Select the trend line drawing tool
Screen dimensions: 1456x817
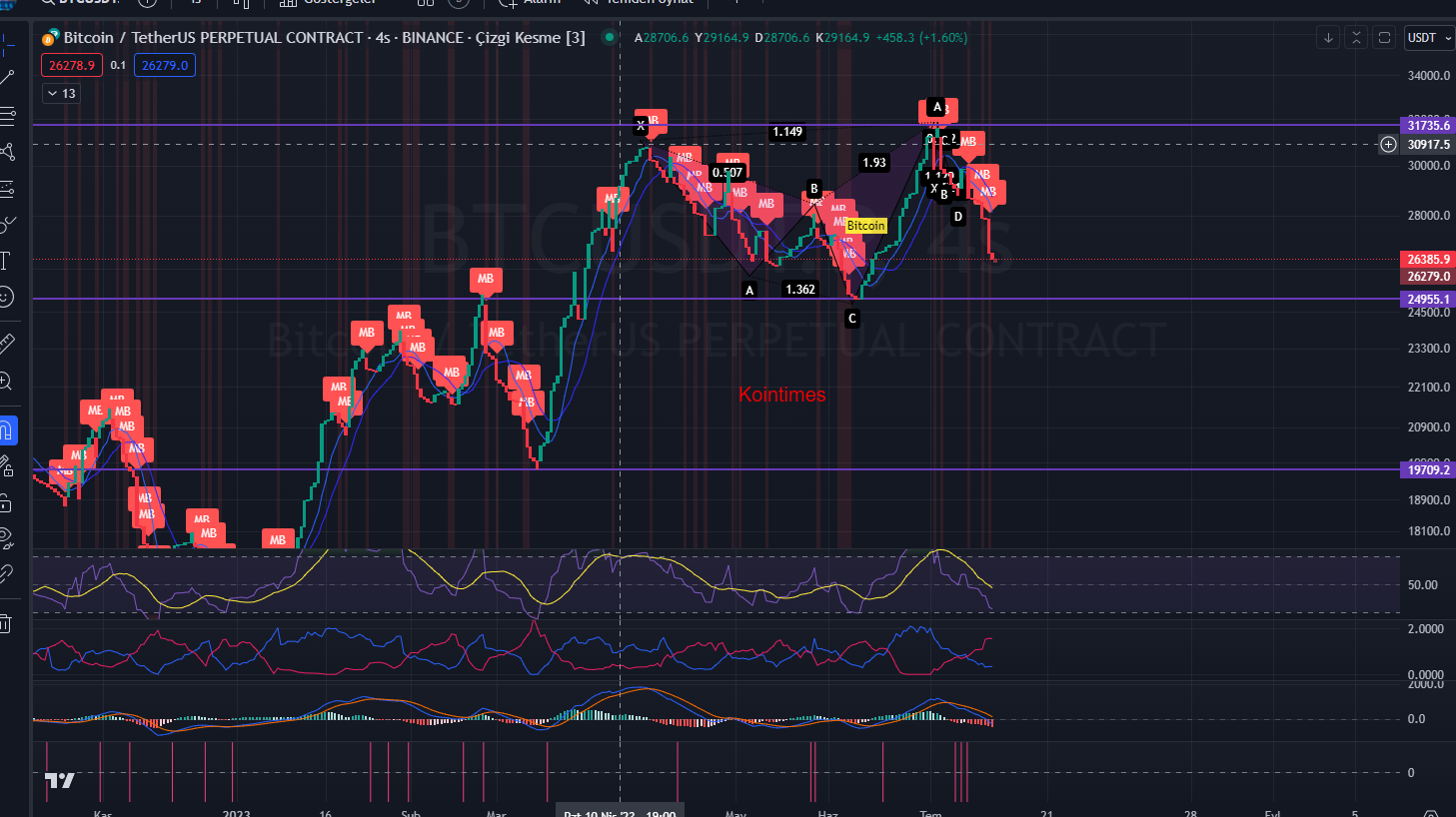[x=7, y=78]
